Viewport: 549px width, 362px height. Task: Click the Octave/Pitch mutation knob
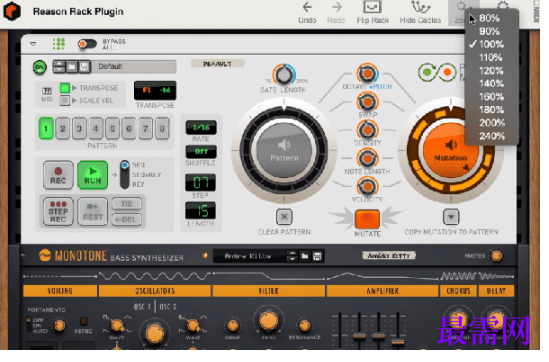(367, 74)
